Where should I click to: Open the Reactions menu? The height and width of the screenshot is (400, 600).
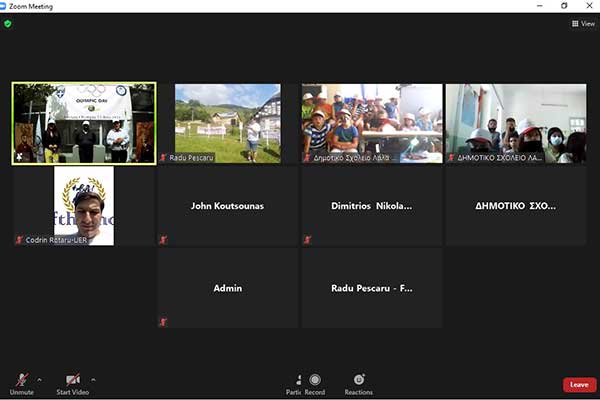pos(359,382)
